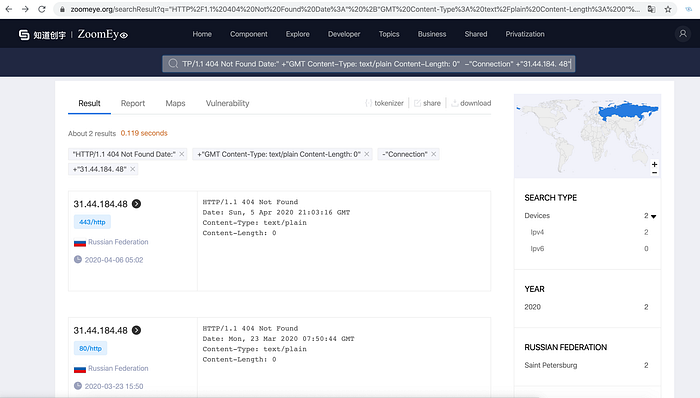The width and height of the screenshot is (700, 398).
Task: Switch to the Vulnerability tab
Action: coord(227,103)
